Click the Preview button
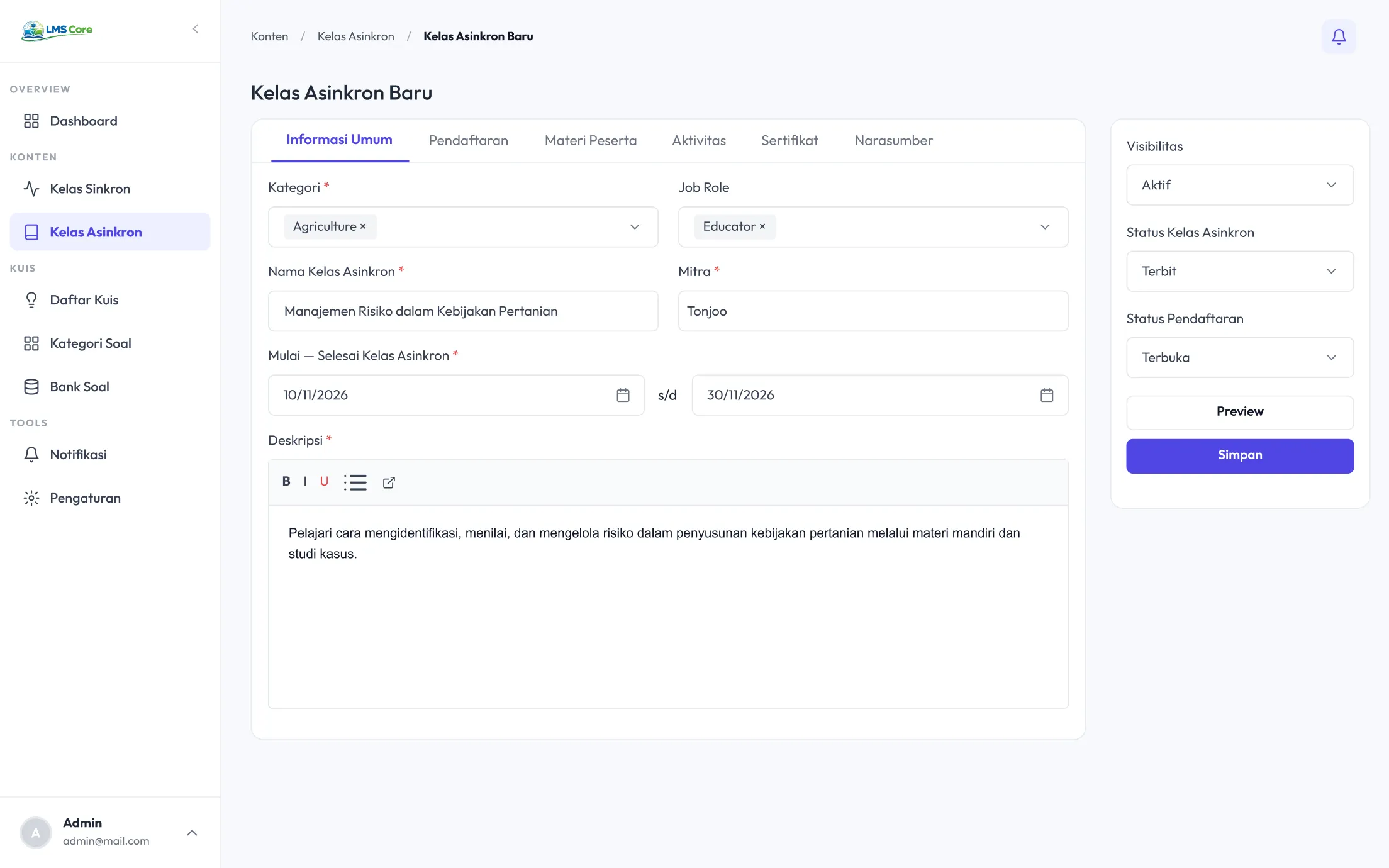Screen dimensions: 1389x868 1240,412
